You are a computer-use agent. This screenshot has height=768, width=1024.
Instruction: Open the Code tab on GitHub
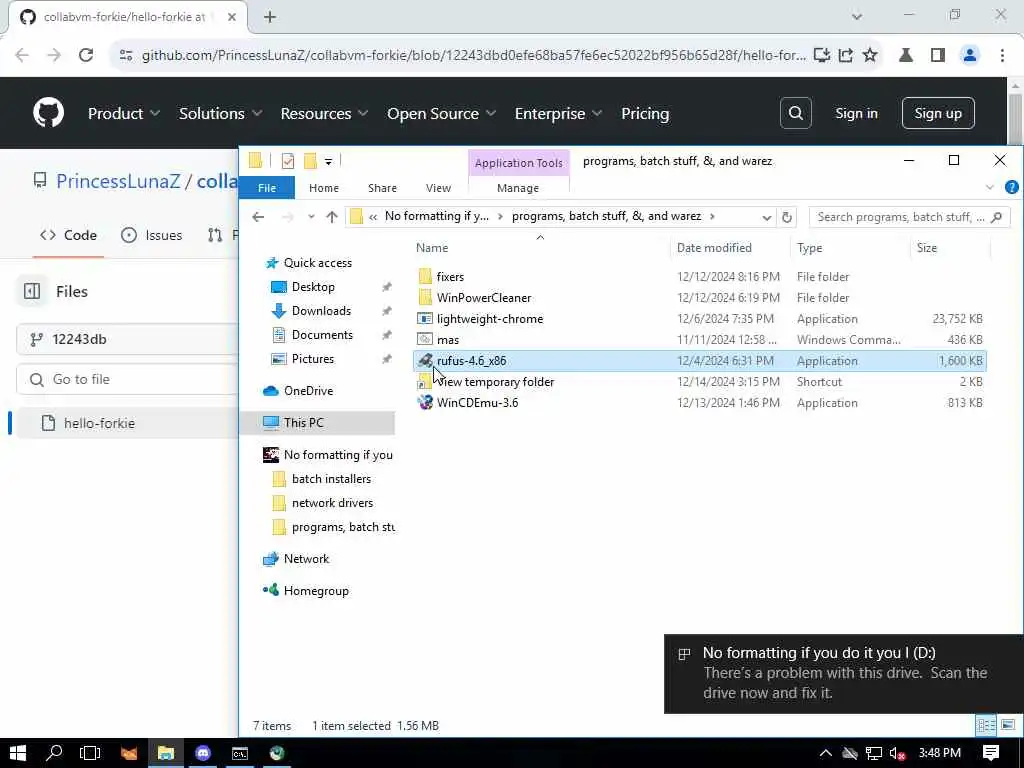pyautogui.click(x=69, y=235)
